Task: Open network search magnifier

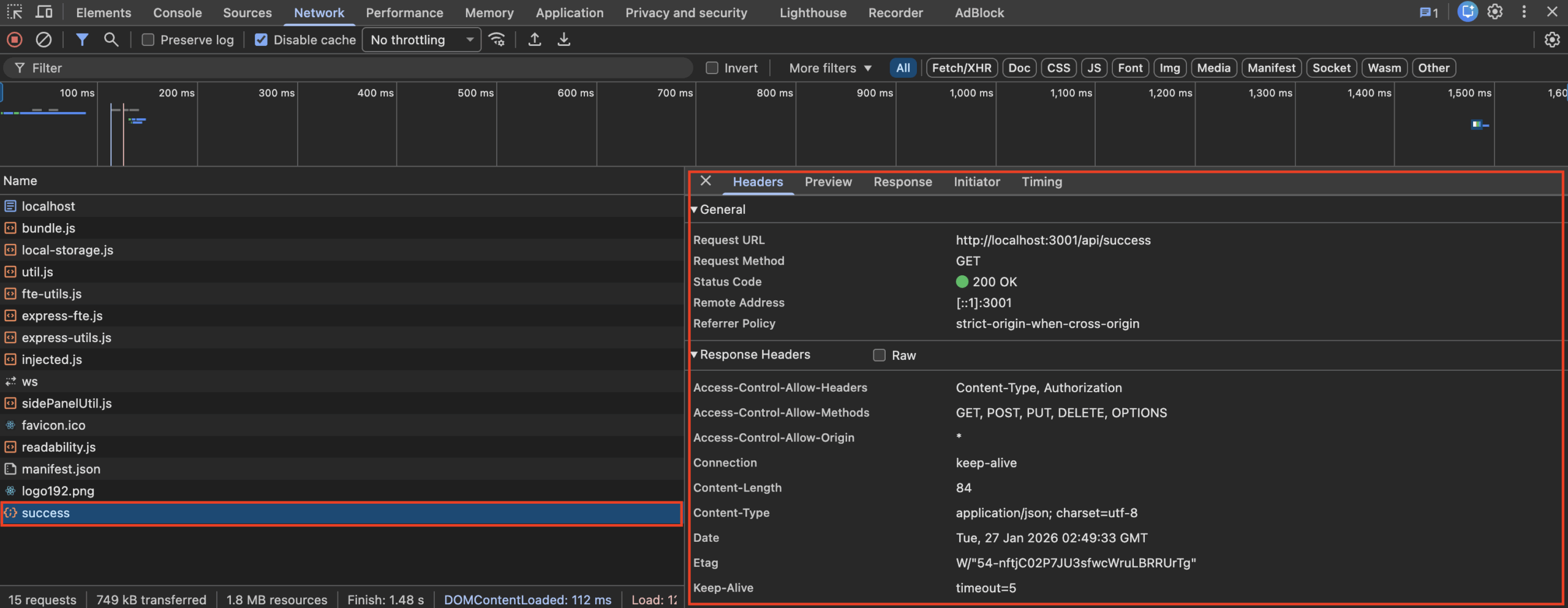Action: point(111,40)
